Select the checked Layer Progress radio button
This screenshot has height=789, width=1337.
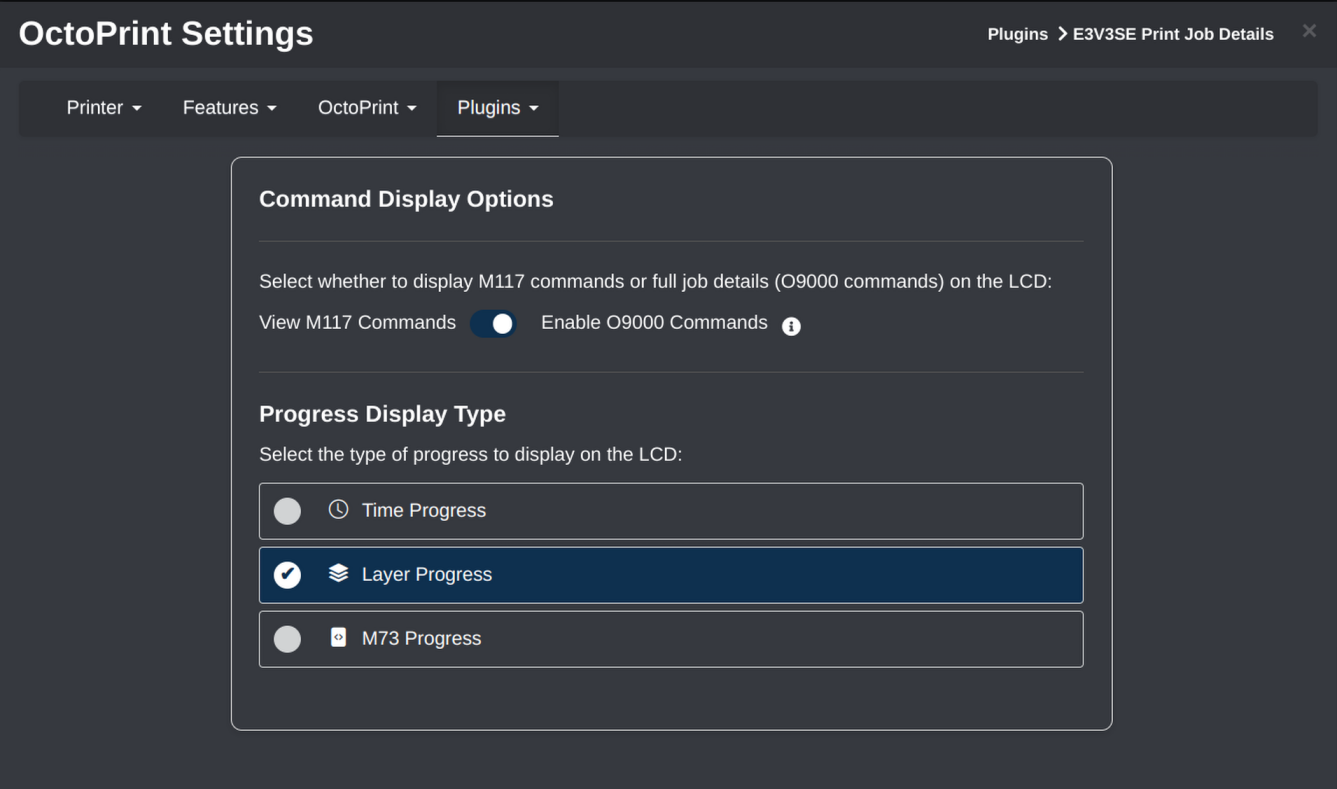coord(287,575)
